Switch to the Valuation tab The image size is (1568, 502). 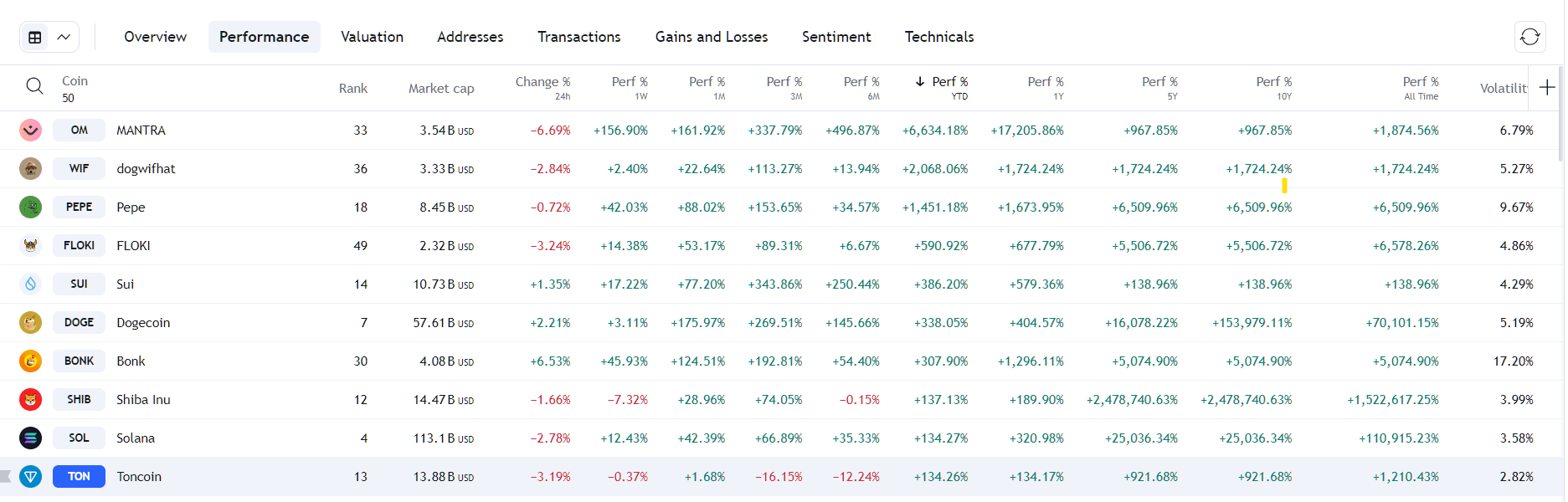tap(372, 37)
